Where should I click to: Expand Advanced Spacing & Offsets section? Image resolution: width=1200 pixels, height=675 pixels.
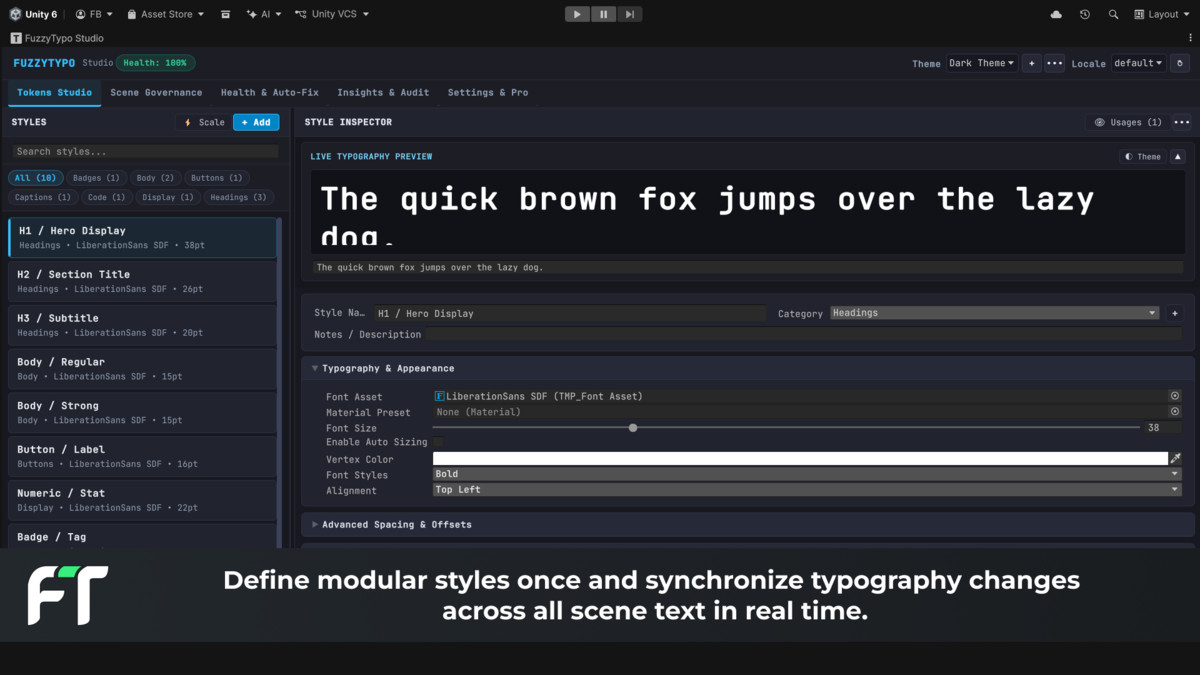coord(748,524)
